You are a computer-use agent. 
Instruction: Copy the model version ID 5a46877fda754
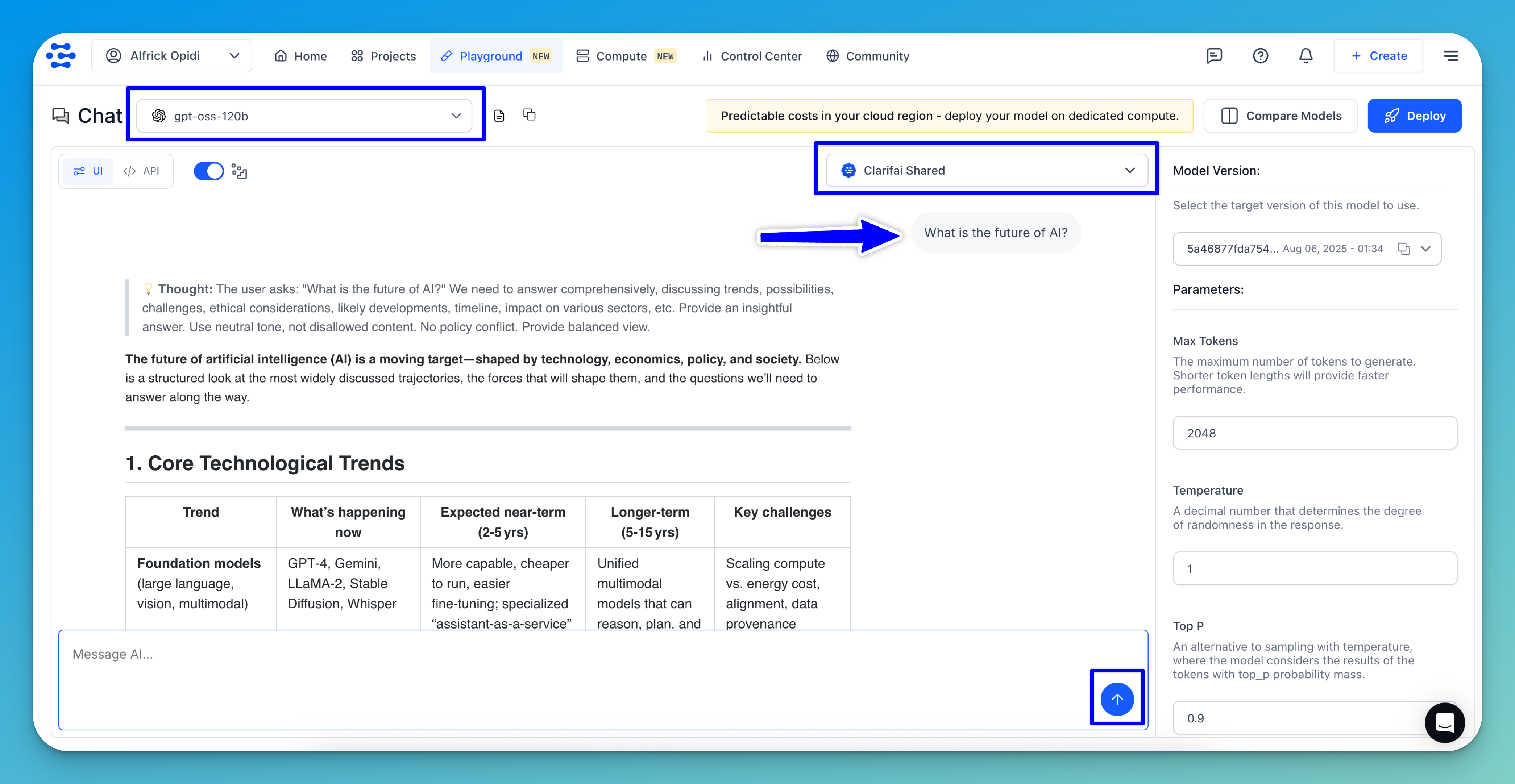coord(1404,249)
